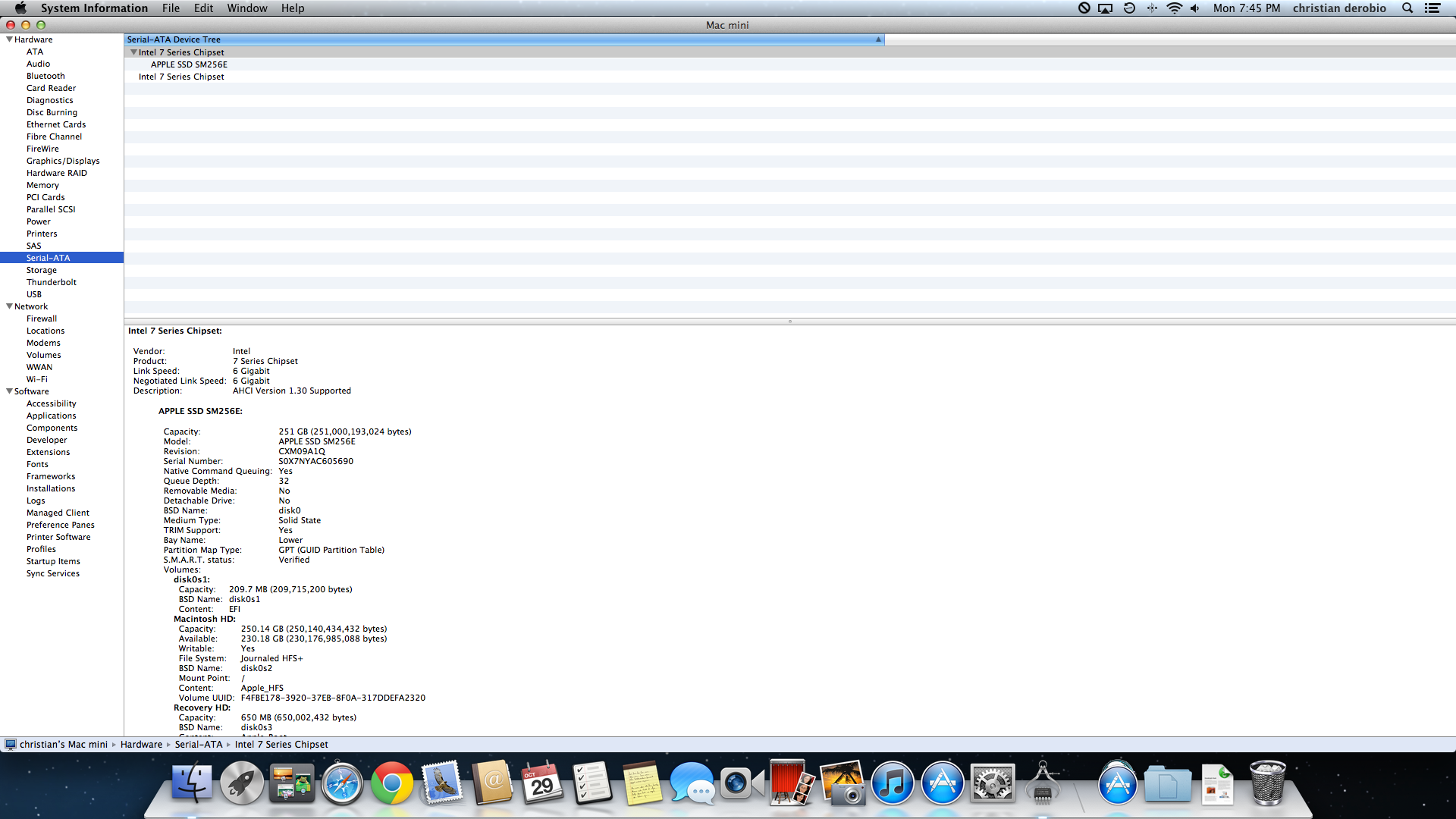Collapse the Hardware section triangle
The height and width of the screenshot is (819, 1456).
tap(9, 39)
